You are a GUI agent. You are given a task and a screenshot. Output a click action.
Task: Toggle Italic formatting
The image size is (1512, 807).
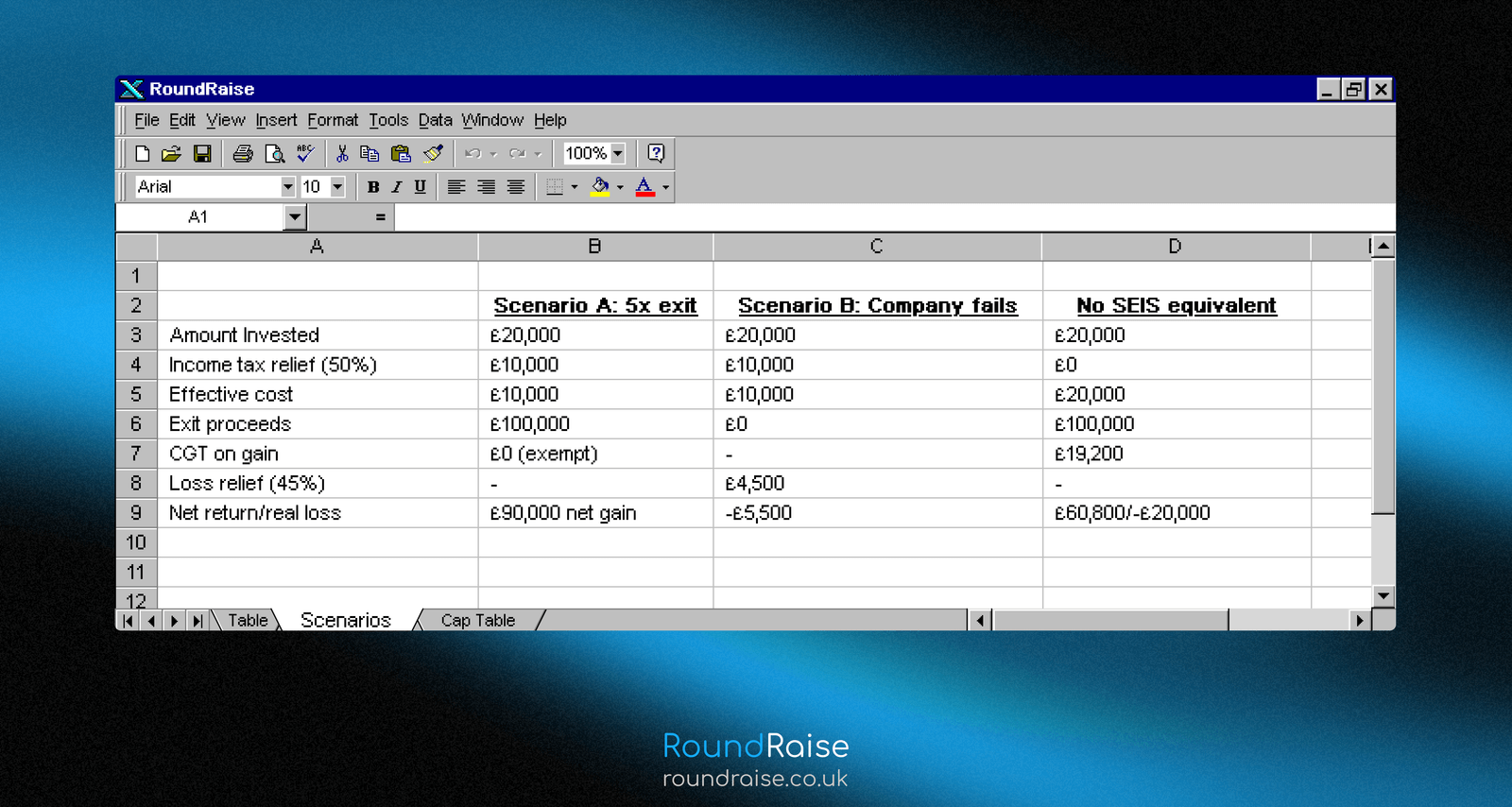(397, 187)
